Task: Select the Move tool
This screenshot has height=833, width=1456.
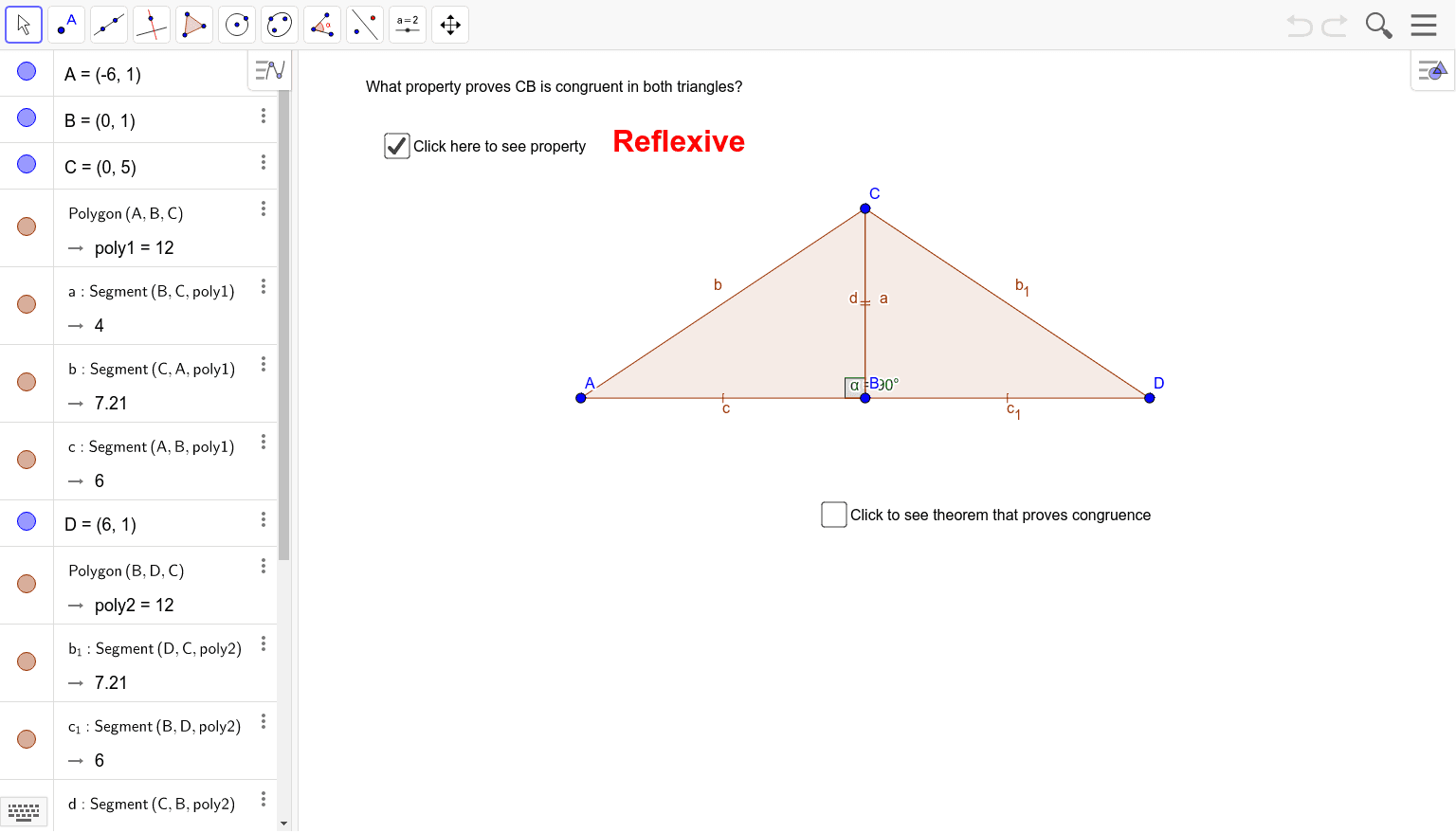Action: 24,24
